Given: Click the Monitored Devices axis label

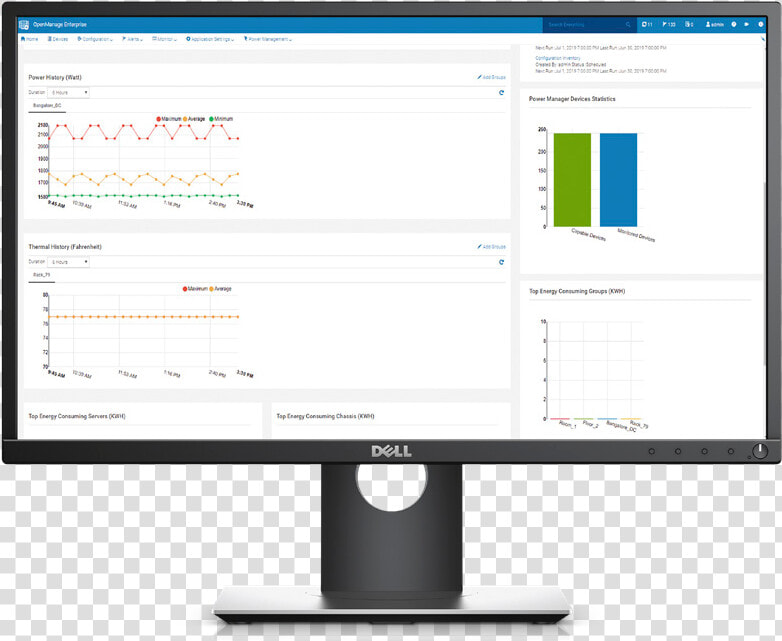Looking at the screenshot, I should 636,235.
